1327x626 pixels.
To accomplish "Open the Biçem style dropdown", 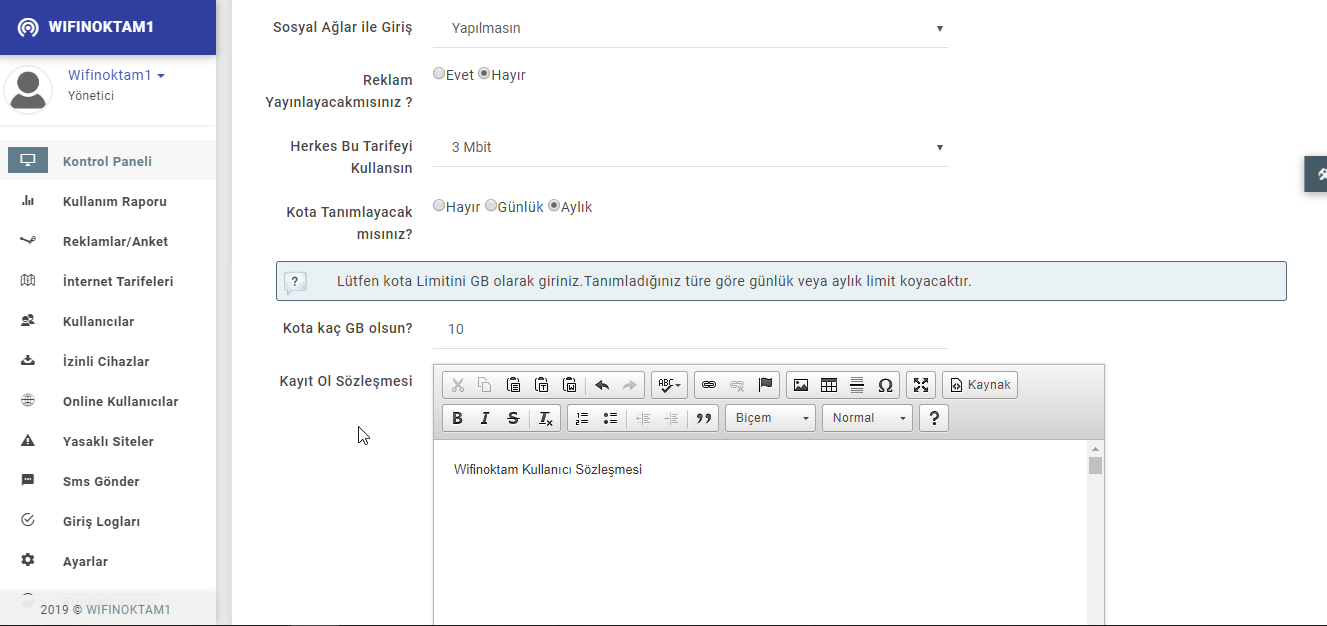I will coord(770,418).
